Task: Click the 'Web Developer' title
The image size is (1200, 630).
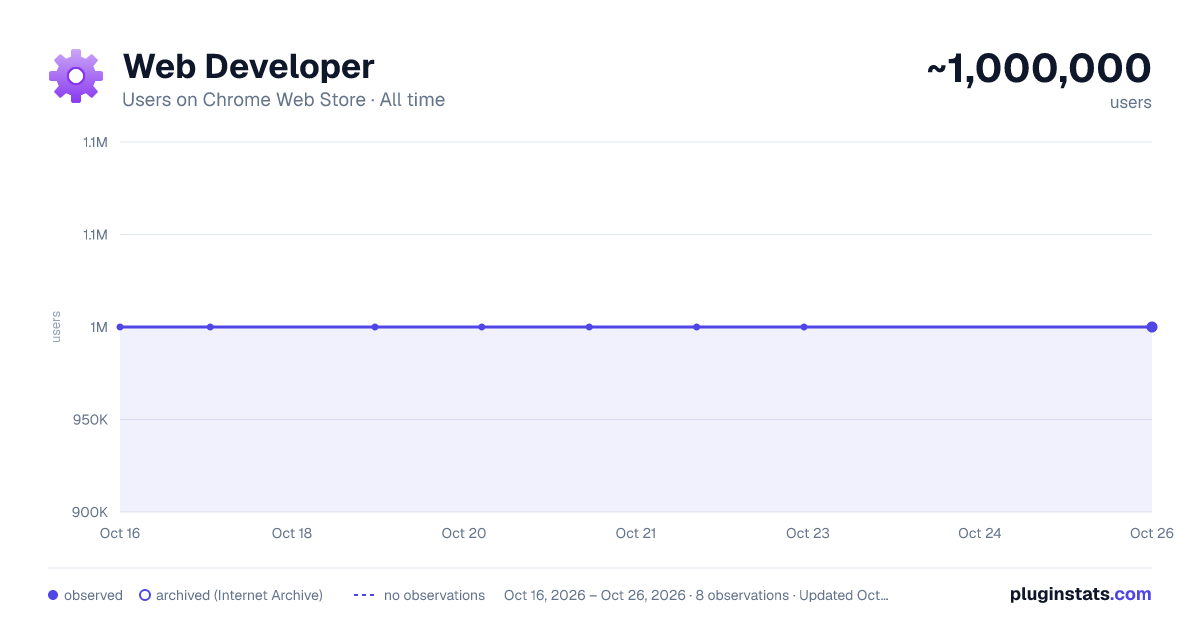Action: pyautogui.click(x=248, y=66)
